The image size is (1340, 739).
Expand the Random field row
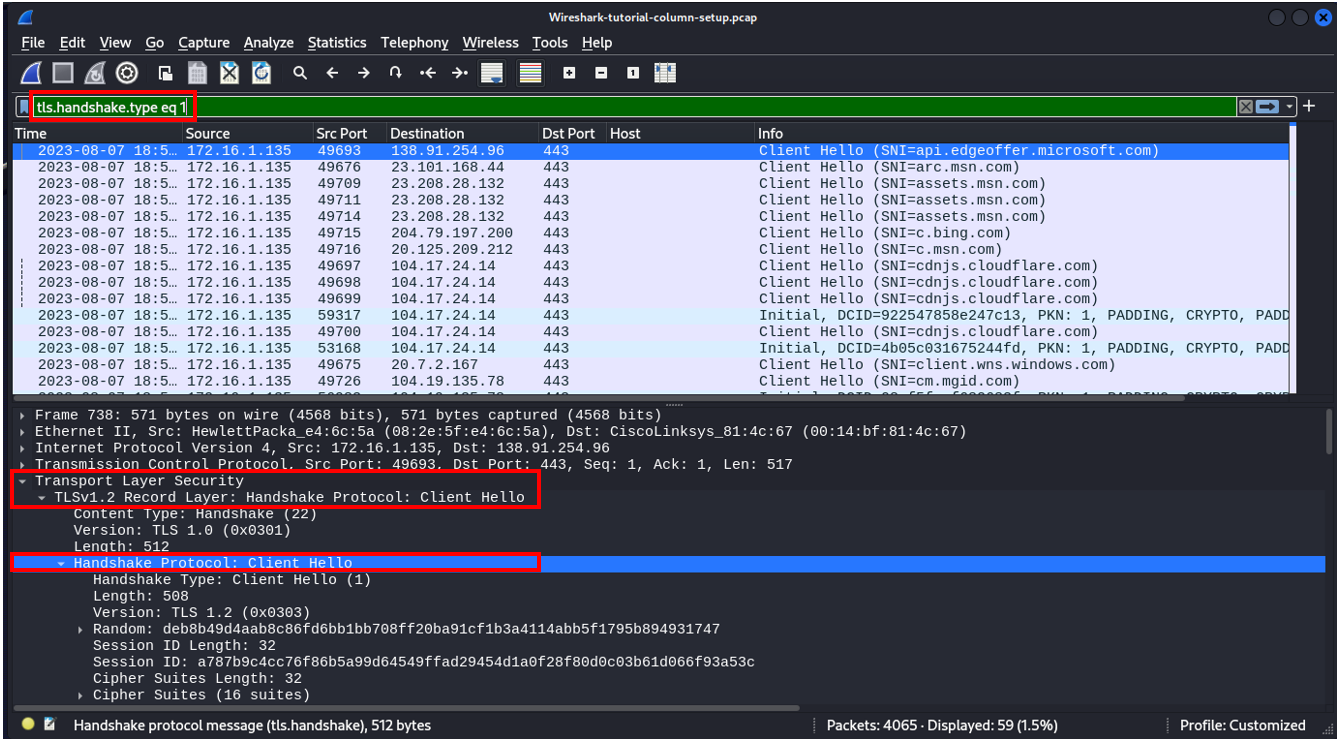[x=81, y=629]
